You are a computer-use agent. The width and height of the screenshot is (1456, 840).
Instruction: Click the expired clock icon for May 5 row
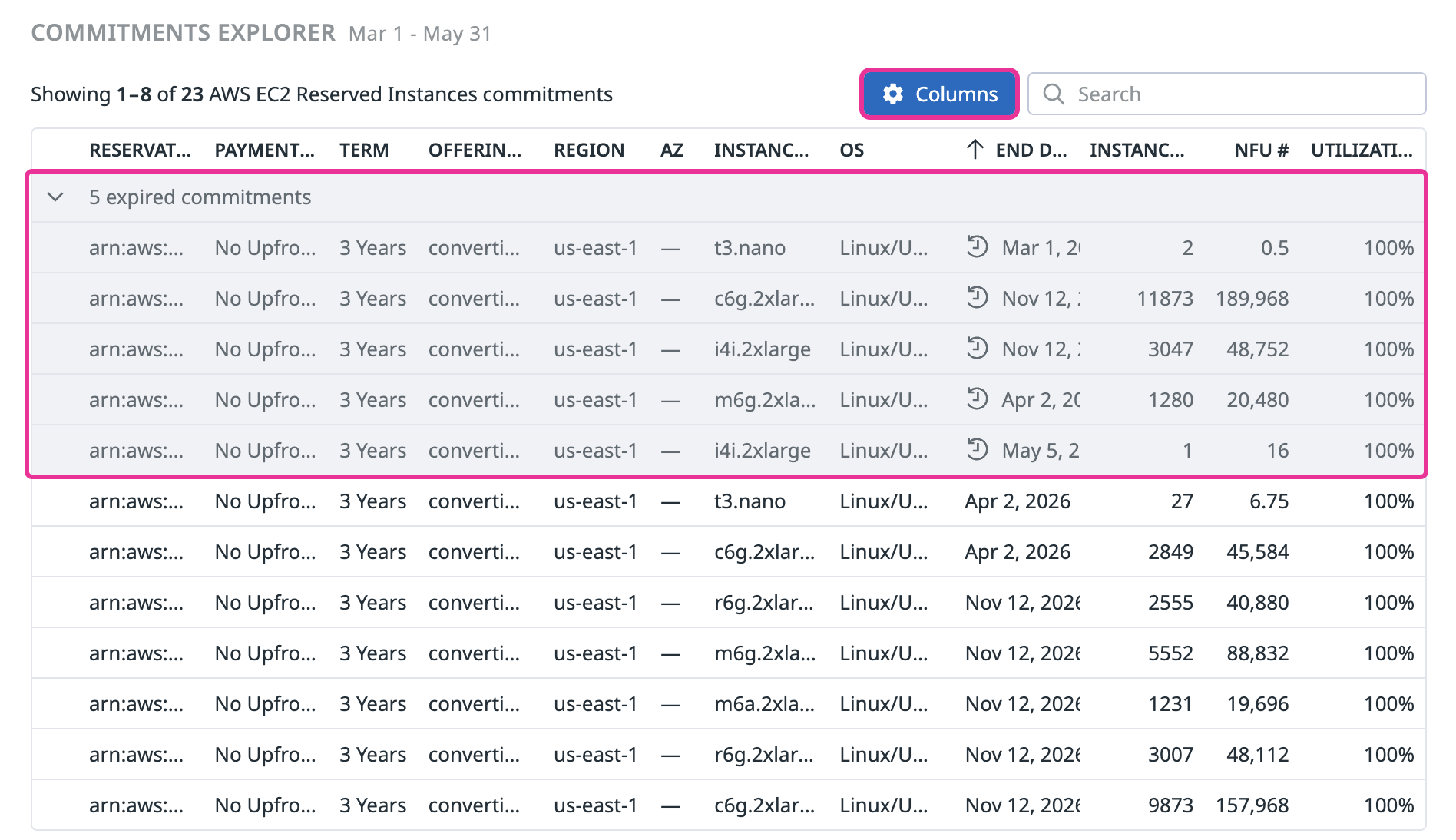[977, 449]
